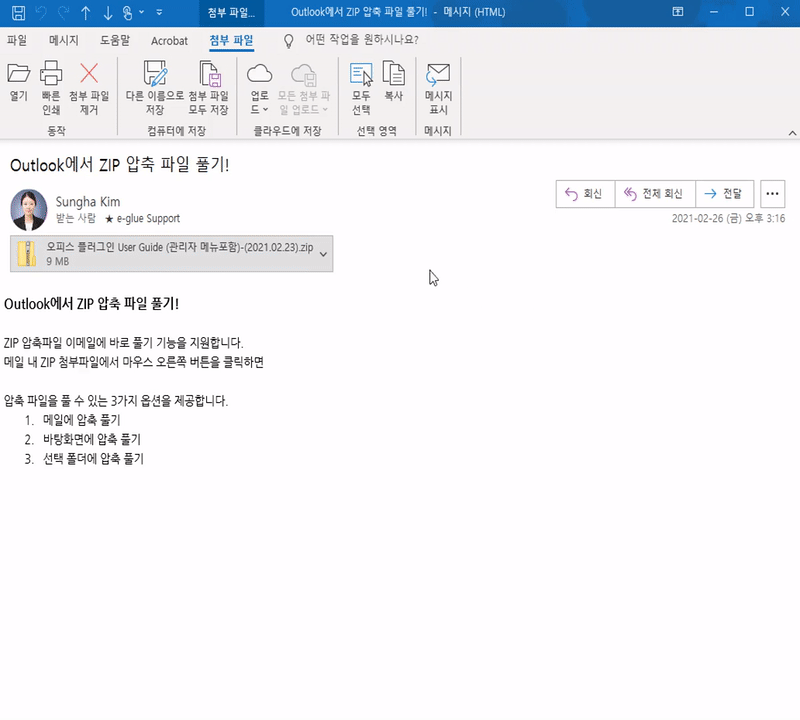Click the 모두 선택 icon
Screen dimensions: 800x720
361,88
